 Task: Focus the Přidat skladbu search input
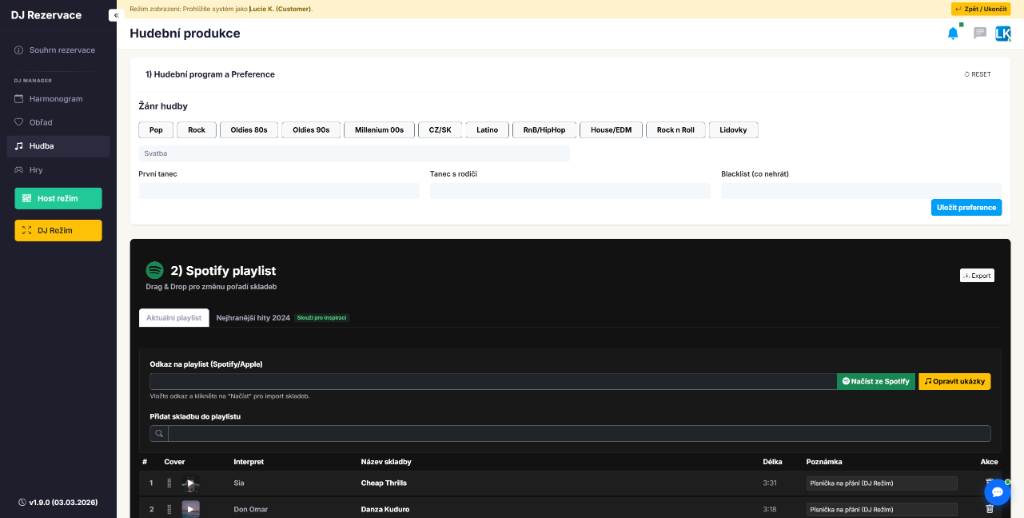[579, 434]
